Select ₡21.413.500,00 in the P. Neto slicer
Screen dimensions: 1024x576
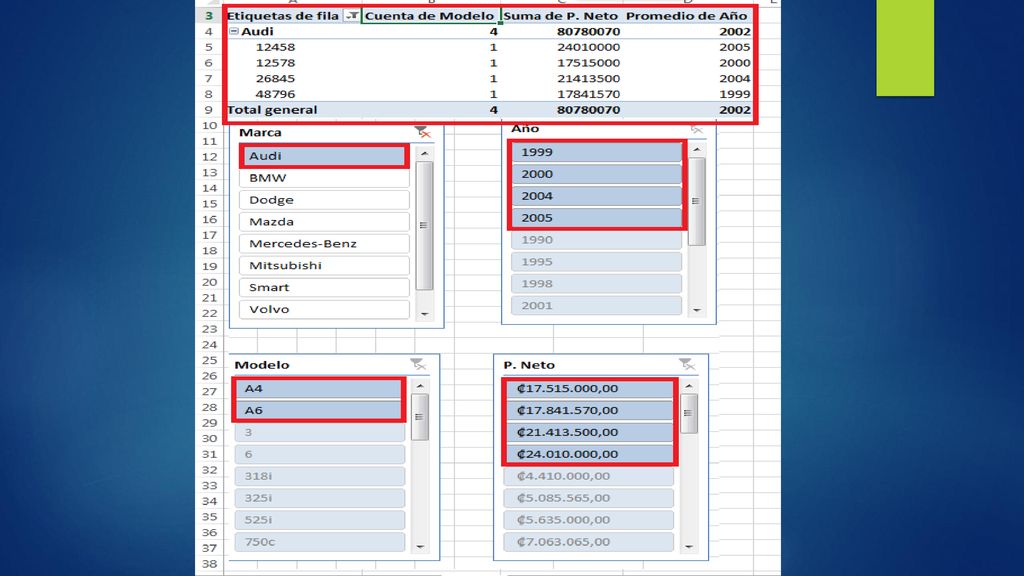click(x=589, y=432)
